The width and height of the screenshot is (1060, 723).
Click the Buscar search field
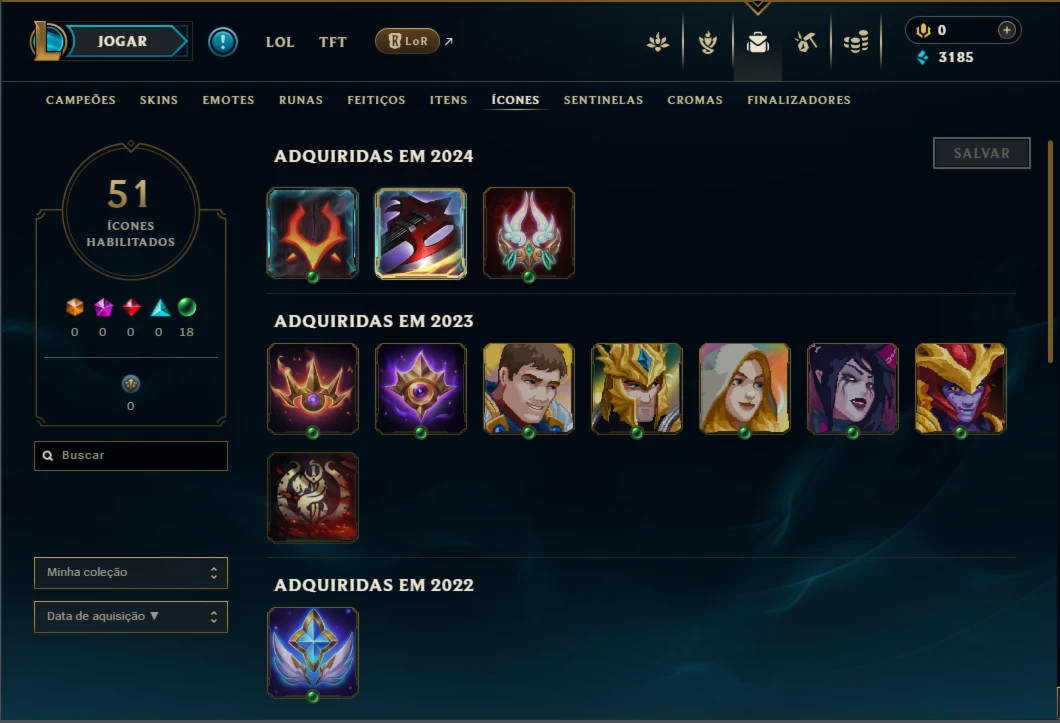coord(130,456)
